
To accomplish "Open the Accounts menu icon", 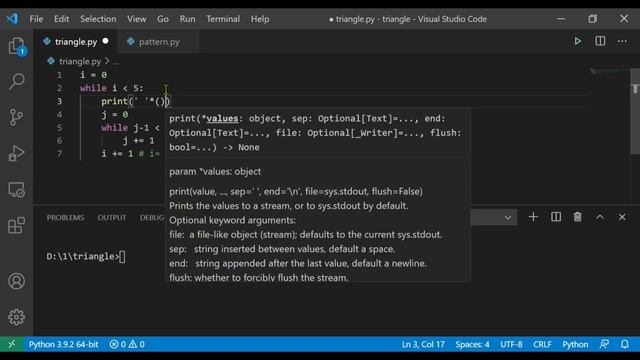I will click(x=16, y=281).
